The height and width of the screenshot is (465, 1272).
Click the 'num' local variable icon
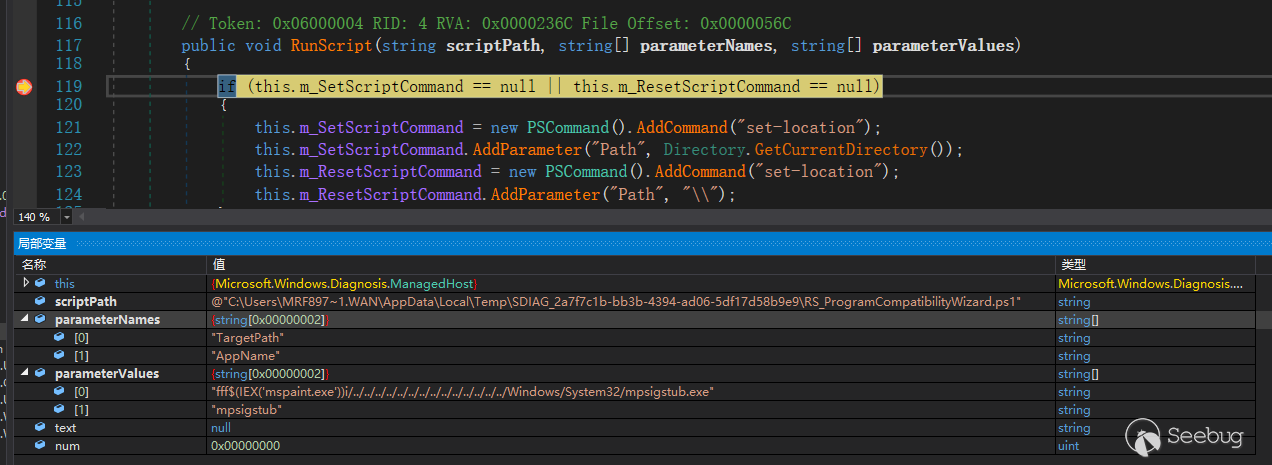40,446
